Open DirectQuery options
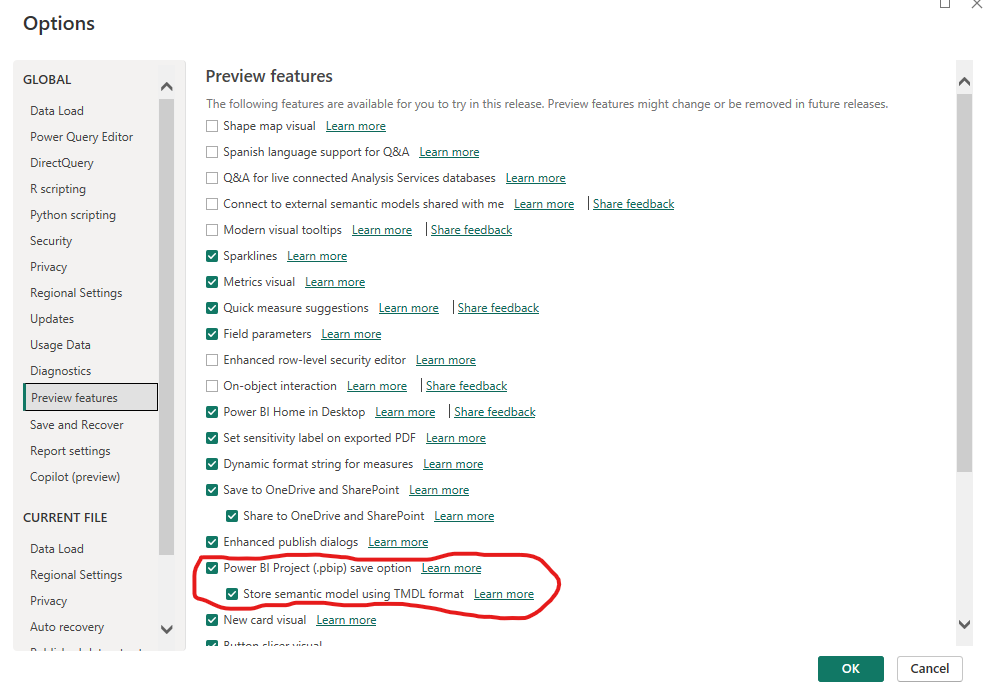 click(x=62, y=162)
